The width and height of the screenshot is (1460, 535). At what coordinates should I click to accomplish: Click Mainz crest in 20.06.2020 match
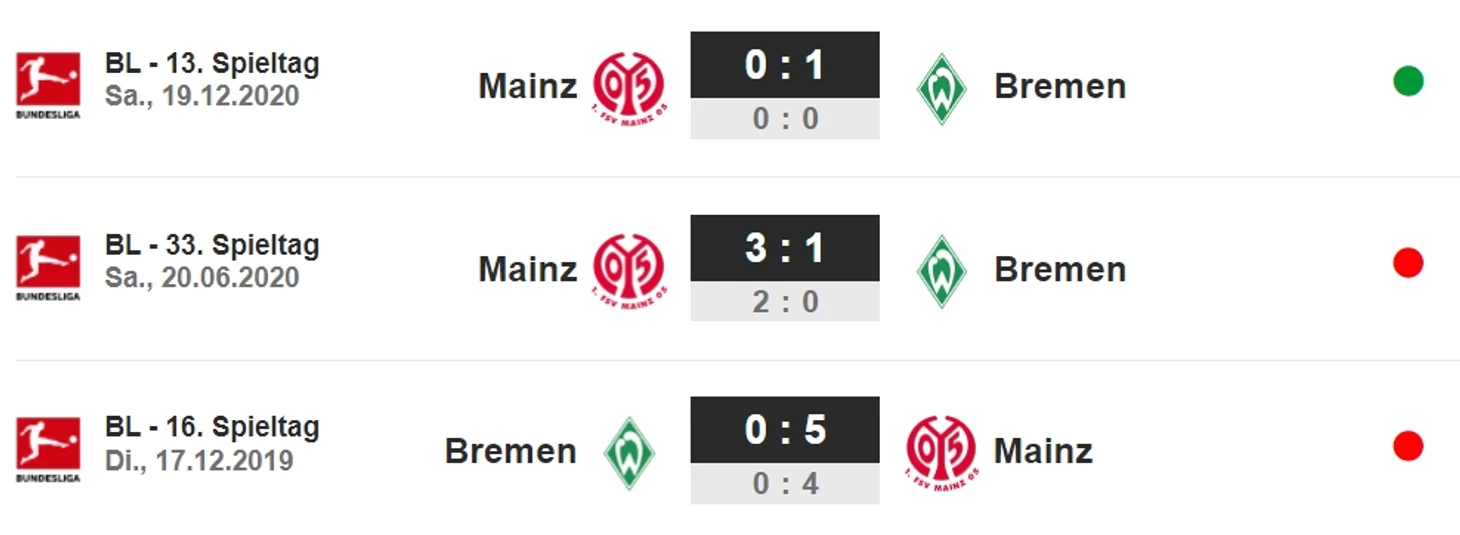[x=628, y=269]
